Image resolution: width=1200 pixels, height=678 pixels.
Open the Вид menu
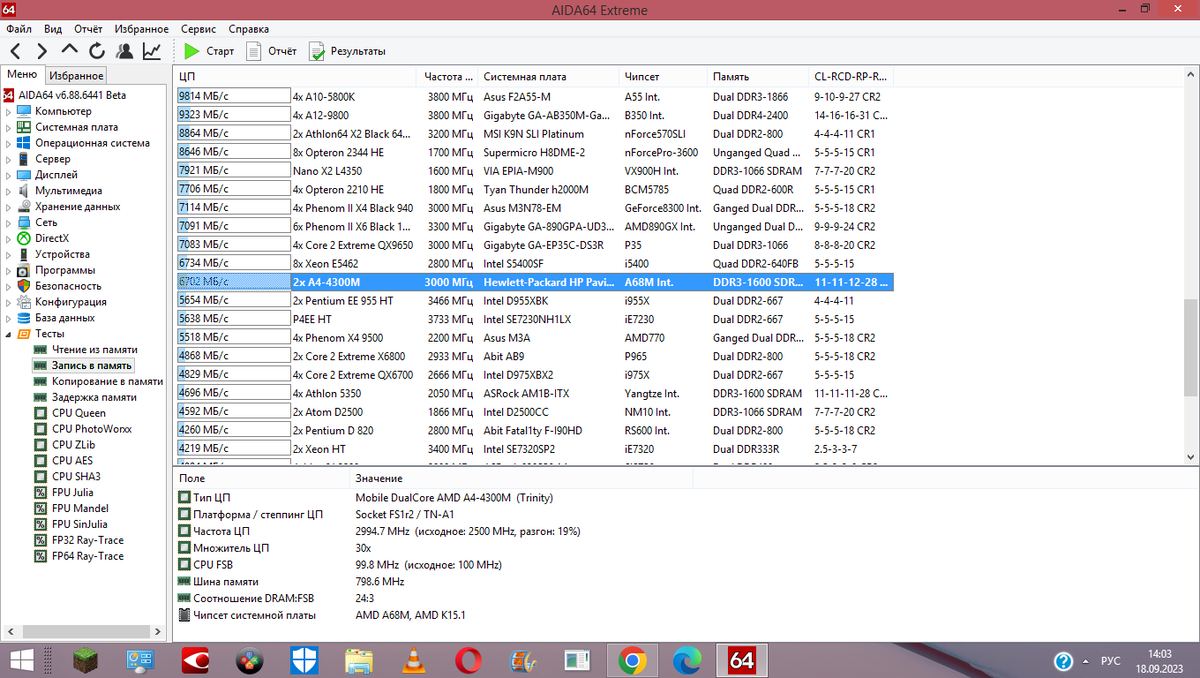(x=53, y=29)
